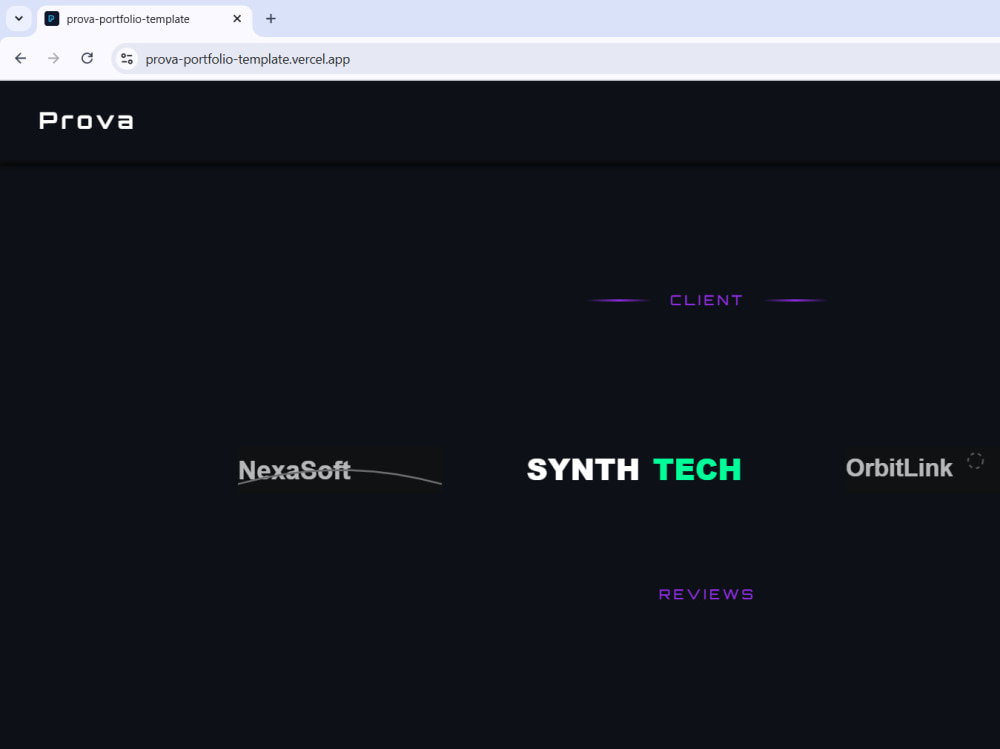Select the prova-portfolio-template tab
This screenshot has height=749, width=1000.
[x=145, y=19]
